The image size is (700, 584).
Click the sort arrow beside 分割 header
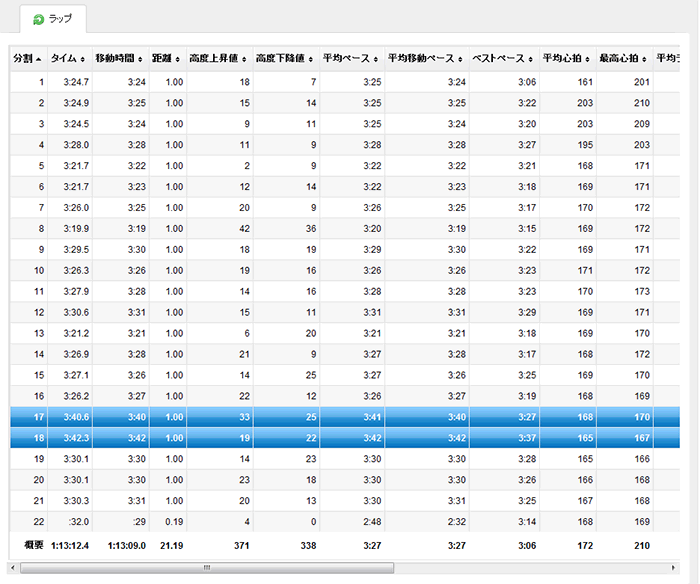(x=39, y=60)
